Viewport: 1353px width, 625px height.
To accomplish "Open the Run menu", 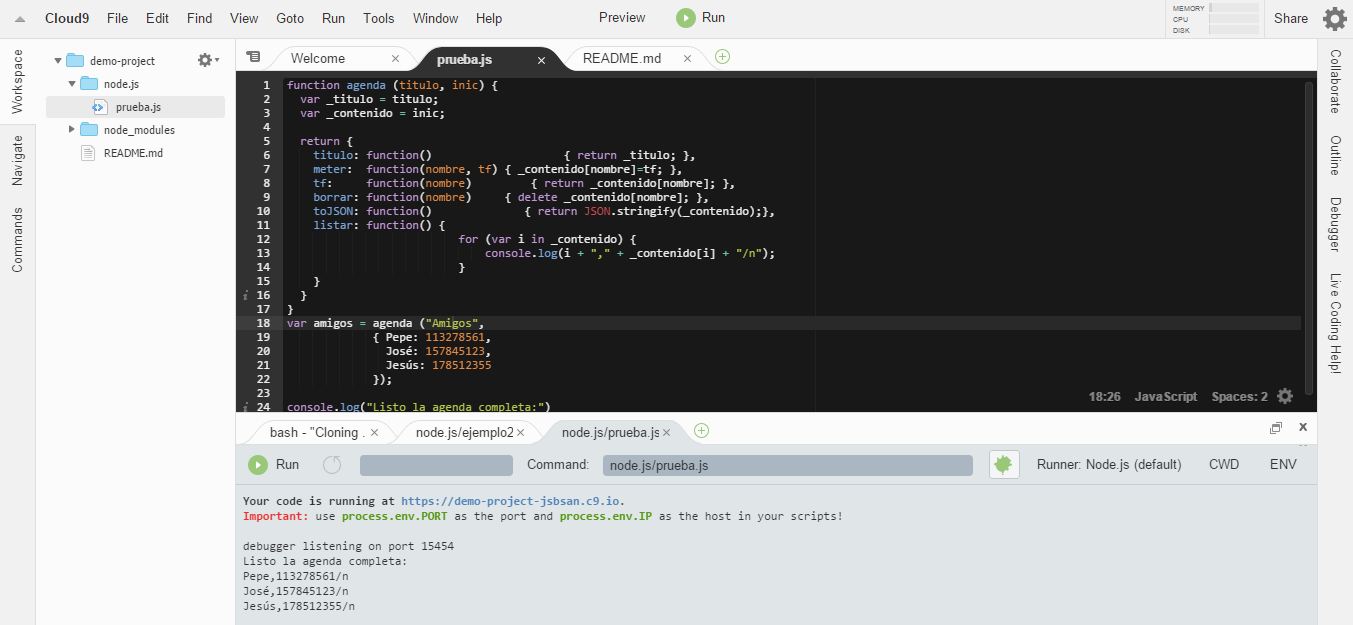I will 333,18.
